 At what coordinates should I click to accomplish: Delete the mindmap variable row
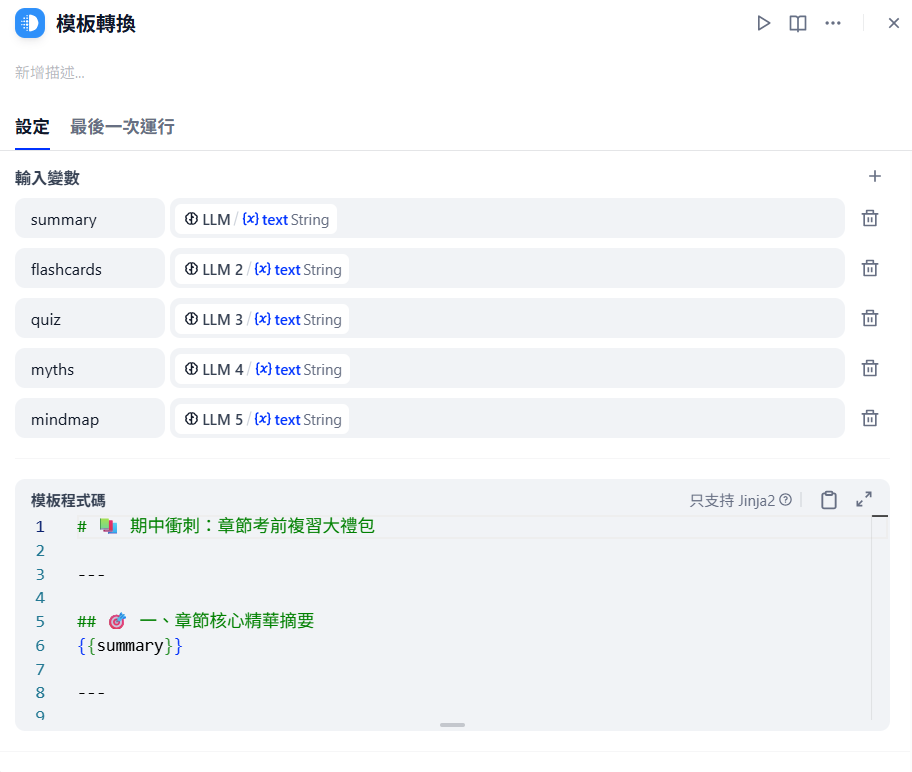[870, 418]
